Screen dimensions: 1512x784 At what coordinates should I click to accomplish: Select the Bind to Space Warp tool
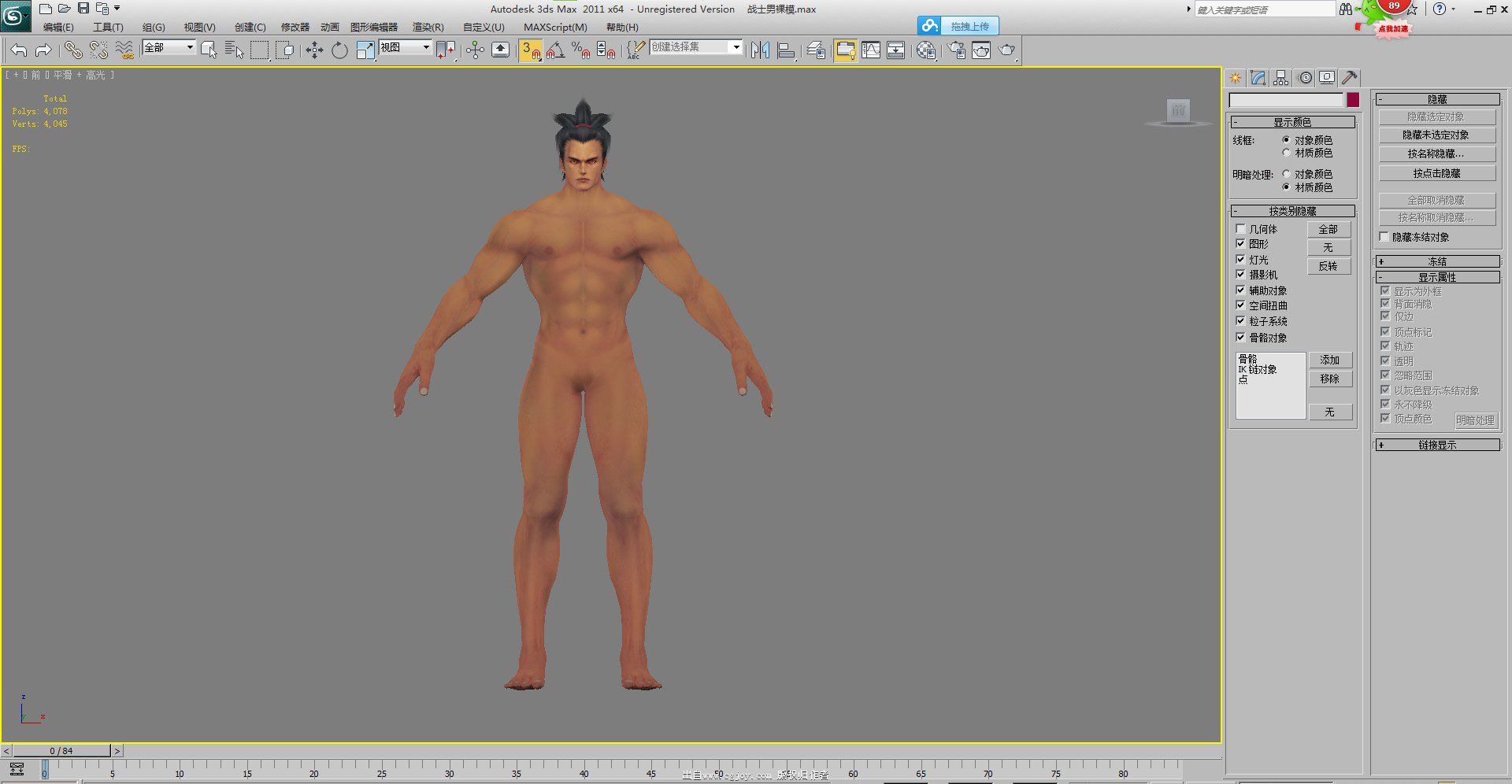[x=124, y=50]
